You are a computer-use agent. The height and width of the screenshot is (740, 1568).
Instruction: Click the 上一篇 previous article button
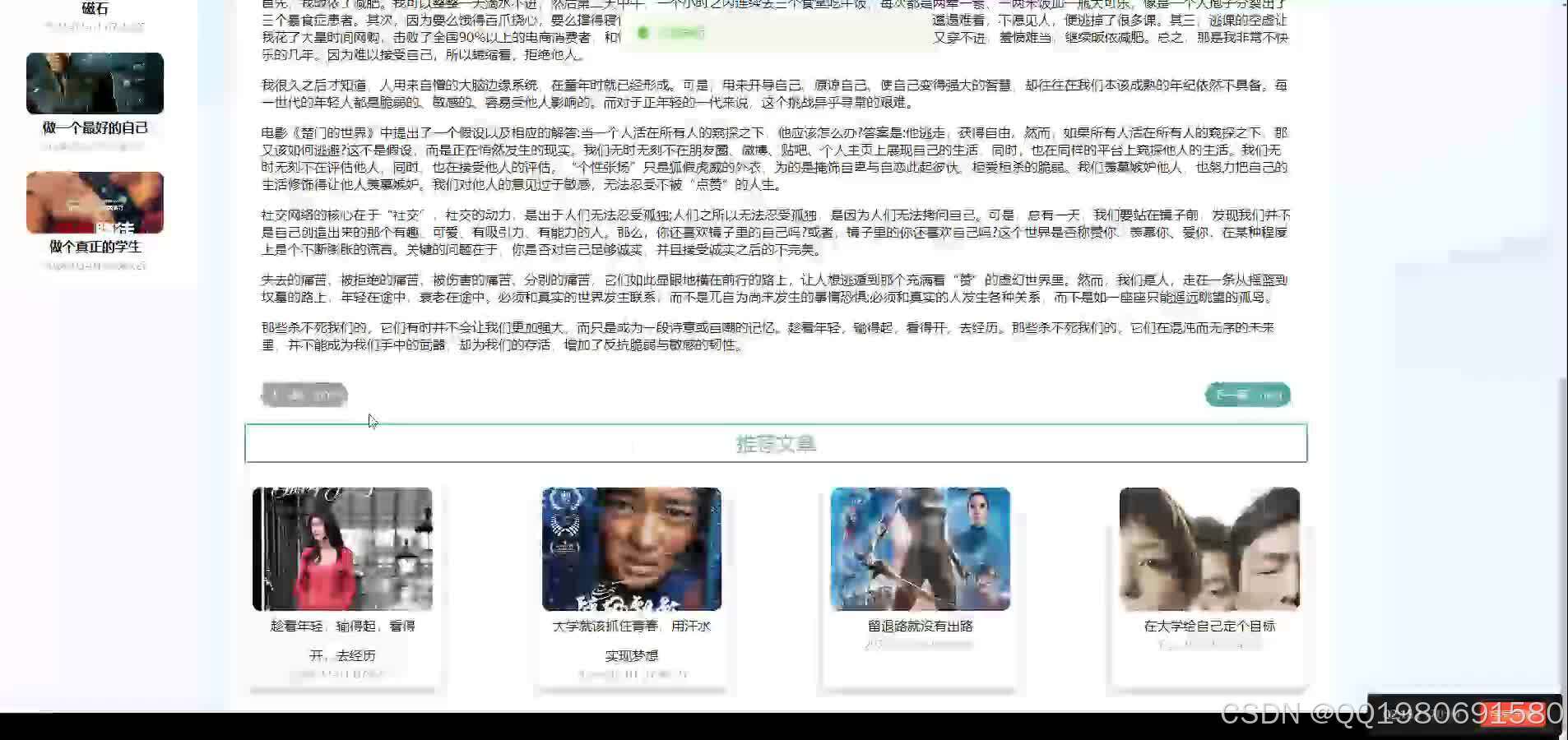coord(303,395)
